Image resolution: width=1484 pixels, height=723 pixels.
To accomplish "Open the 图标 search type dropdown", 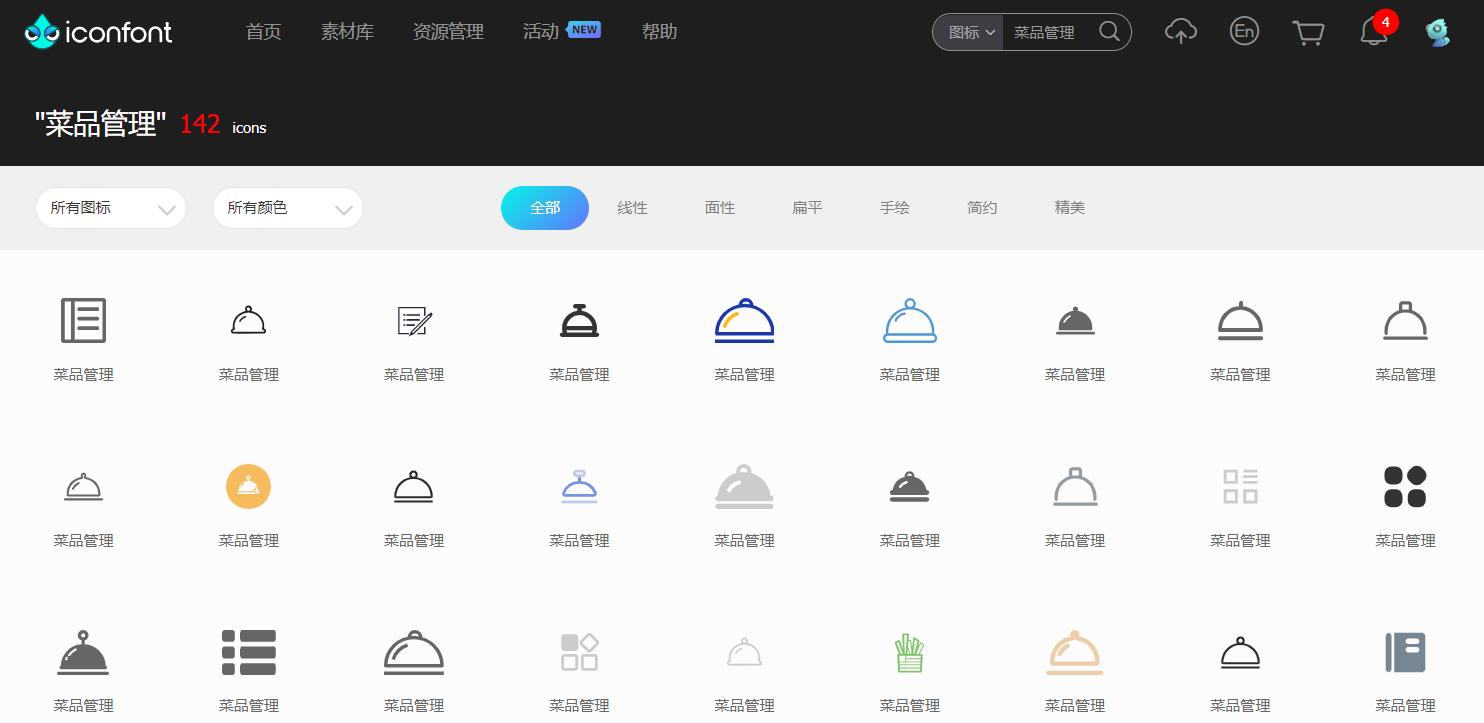I will pyautogui.click(x=970, y=32).
